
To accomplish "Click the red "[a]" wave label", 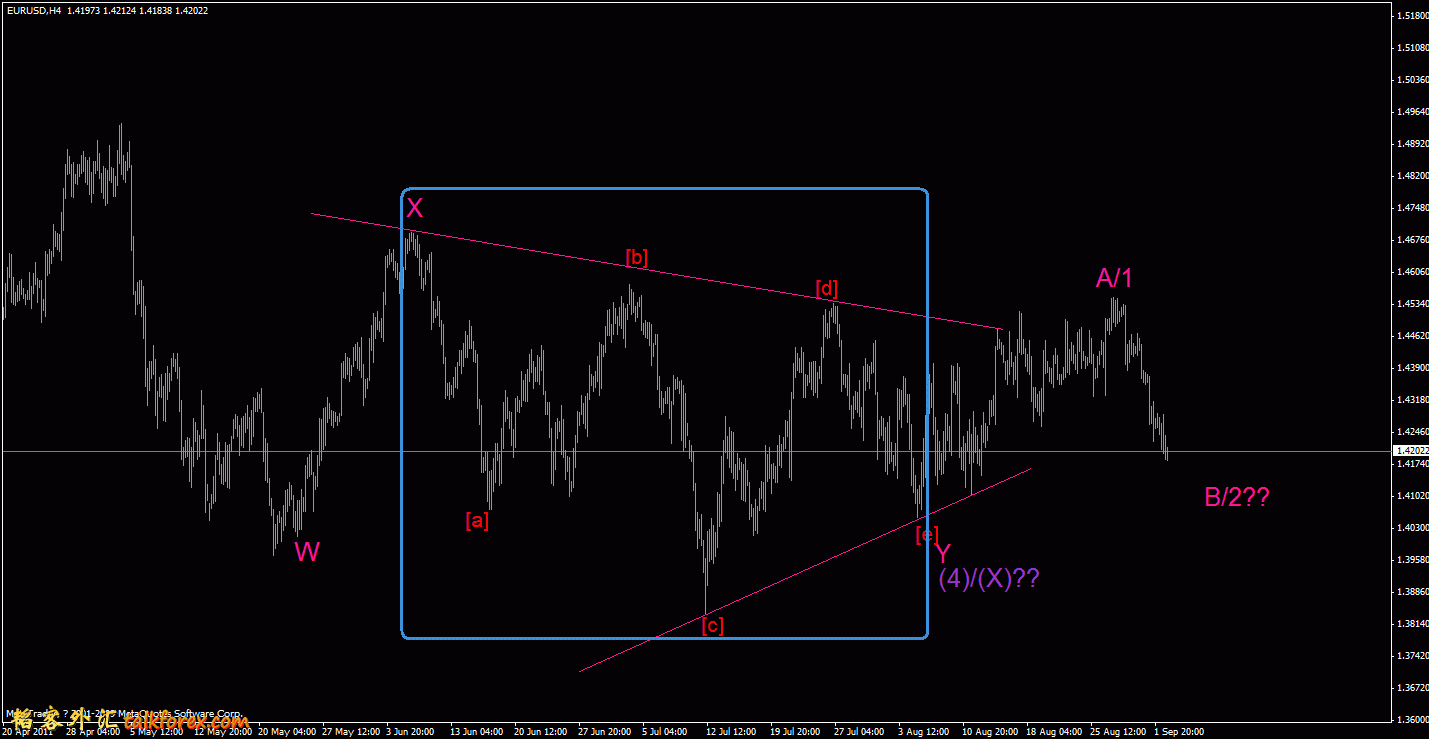I will click(x=477, y=520).
